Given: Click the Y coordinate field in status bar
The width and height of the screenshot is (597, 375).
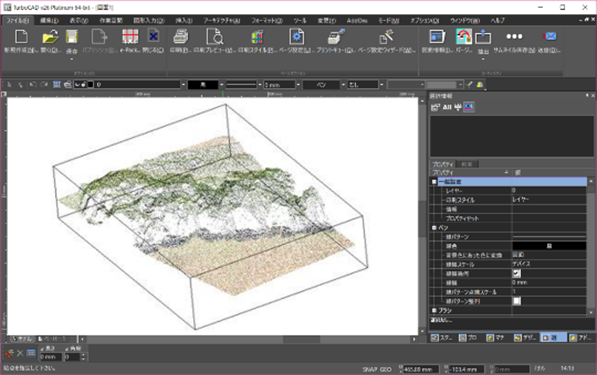Looking at the screenshot, I should (x=466, y=369).
